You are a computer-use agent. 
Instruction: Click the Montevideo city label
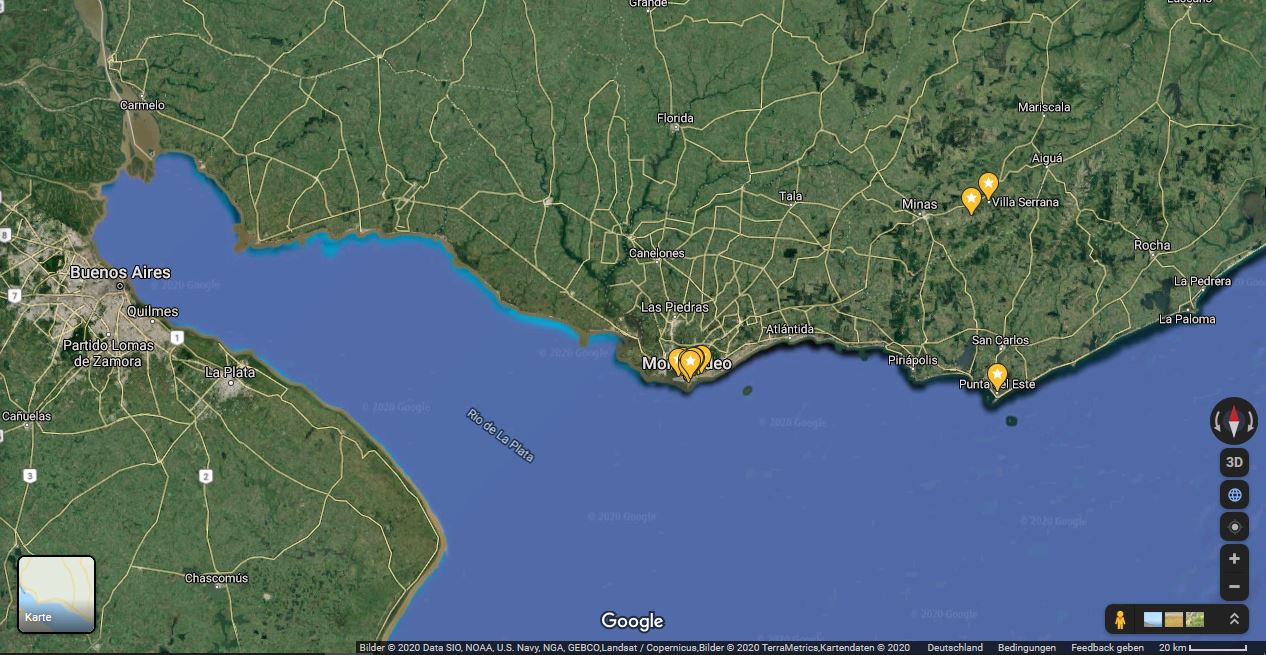pos(687,363)
